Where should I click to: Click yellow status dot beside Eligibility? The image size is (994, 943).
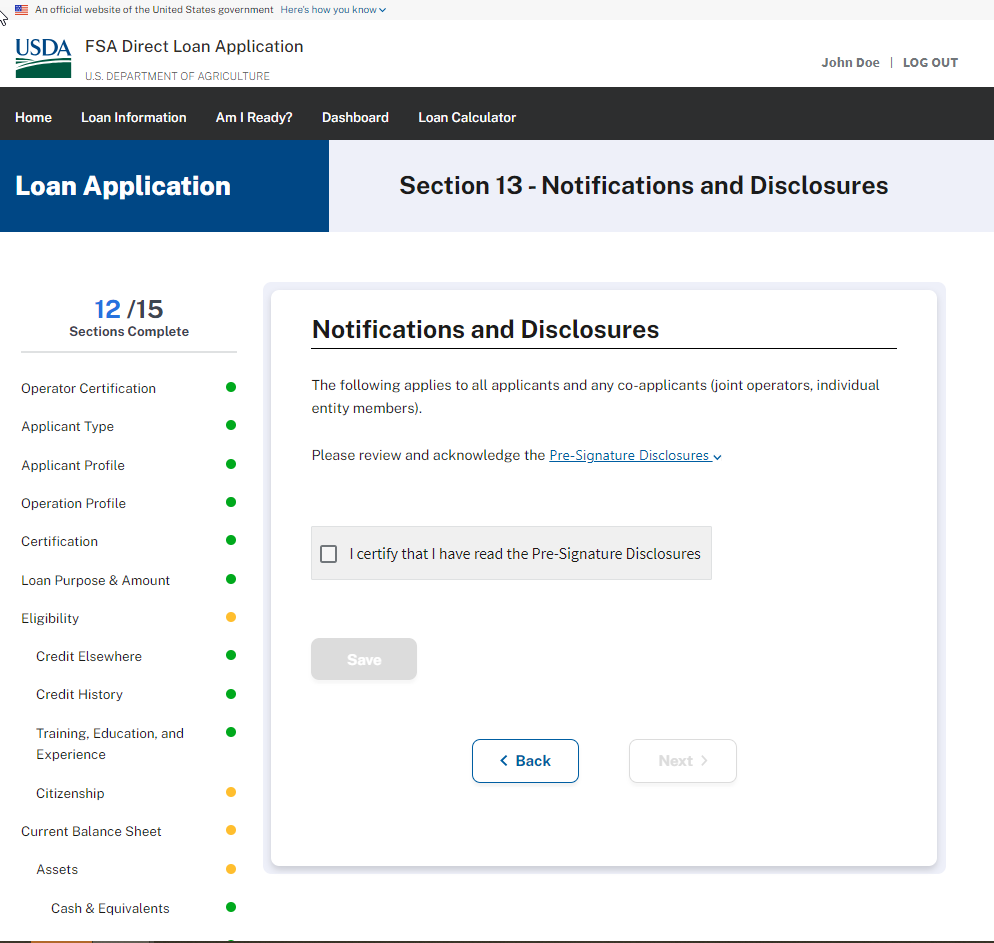[231, 617]
